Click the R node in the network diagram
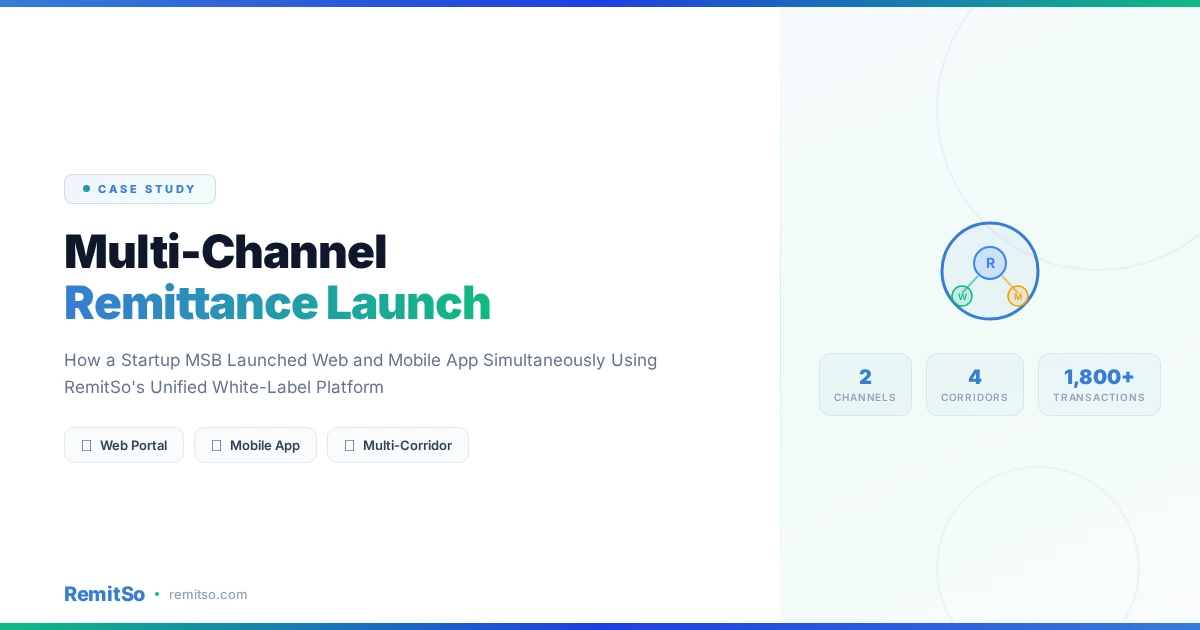The image size is (1200, 630). coord(990,263)
